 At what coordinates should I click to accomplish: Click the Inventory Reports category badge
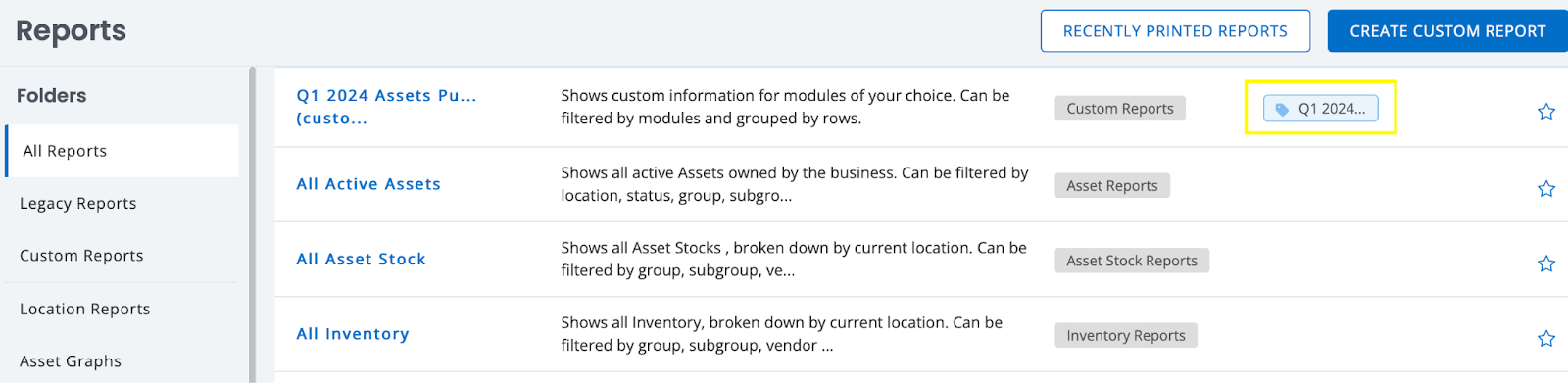click(x=1126, y=336)
